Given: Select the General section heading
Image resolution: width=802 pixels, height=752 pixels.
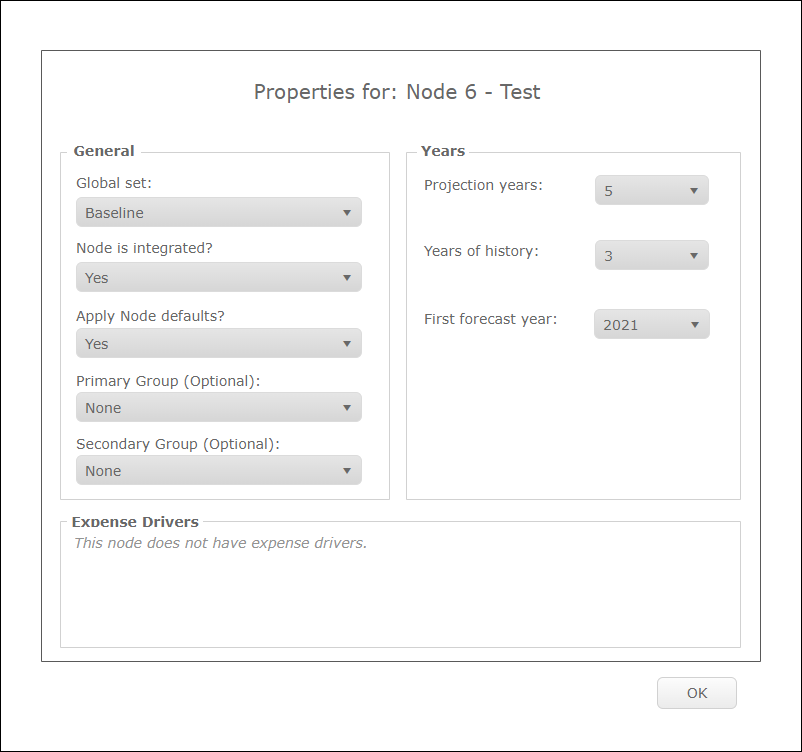Looking at the screenshot, I should [x=104, y=151].
